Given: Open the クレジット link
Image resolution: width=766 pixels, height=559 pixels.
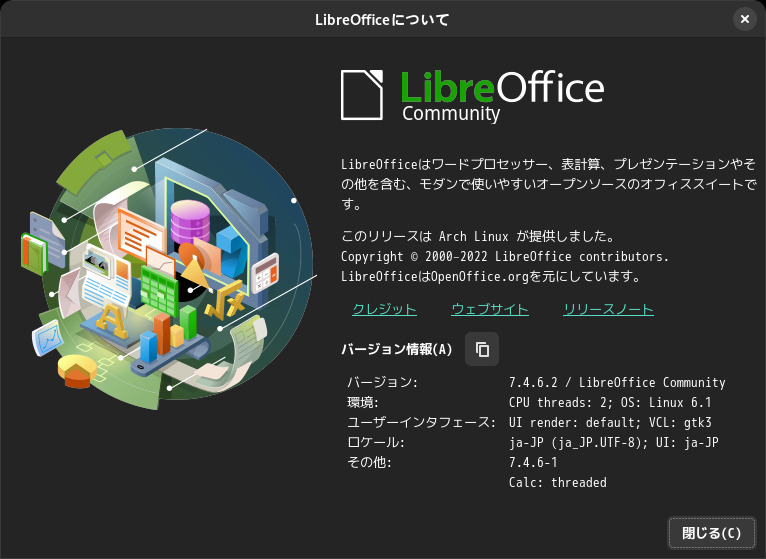Looking at the screenshot, I should pos(384,309).
